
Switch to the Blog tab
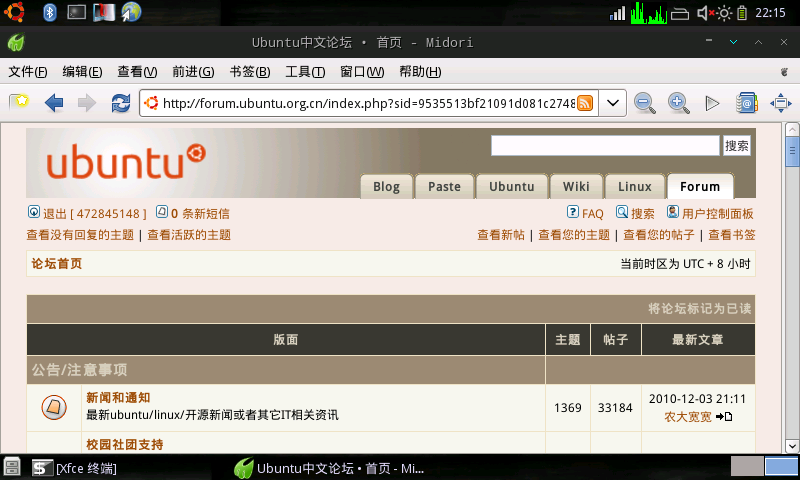point(387,187)
